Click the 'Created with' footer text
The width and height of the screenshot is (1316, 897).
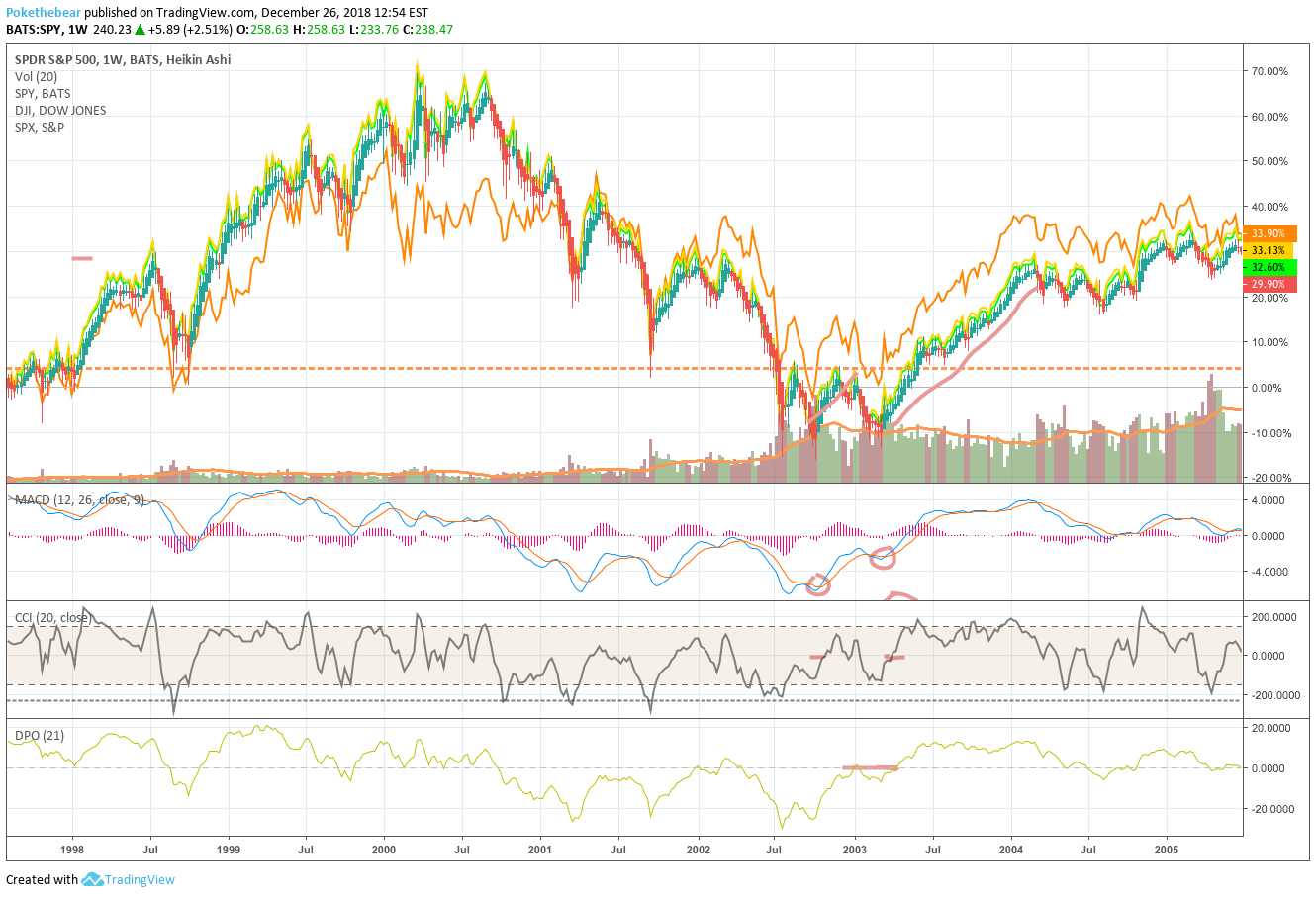tap(42, 879)
